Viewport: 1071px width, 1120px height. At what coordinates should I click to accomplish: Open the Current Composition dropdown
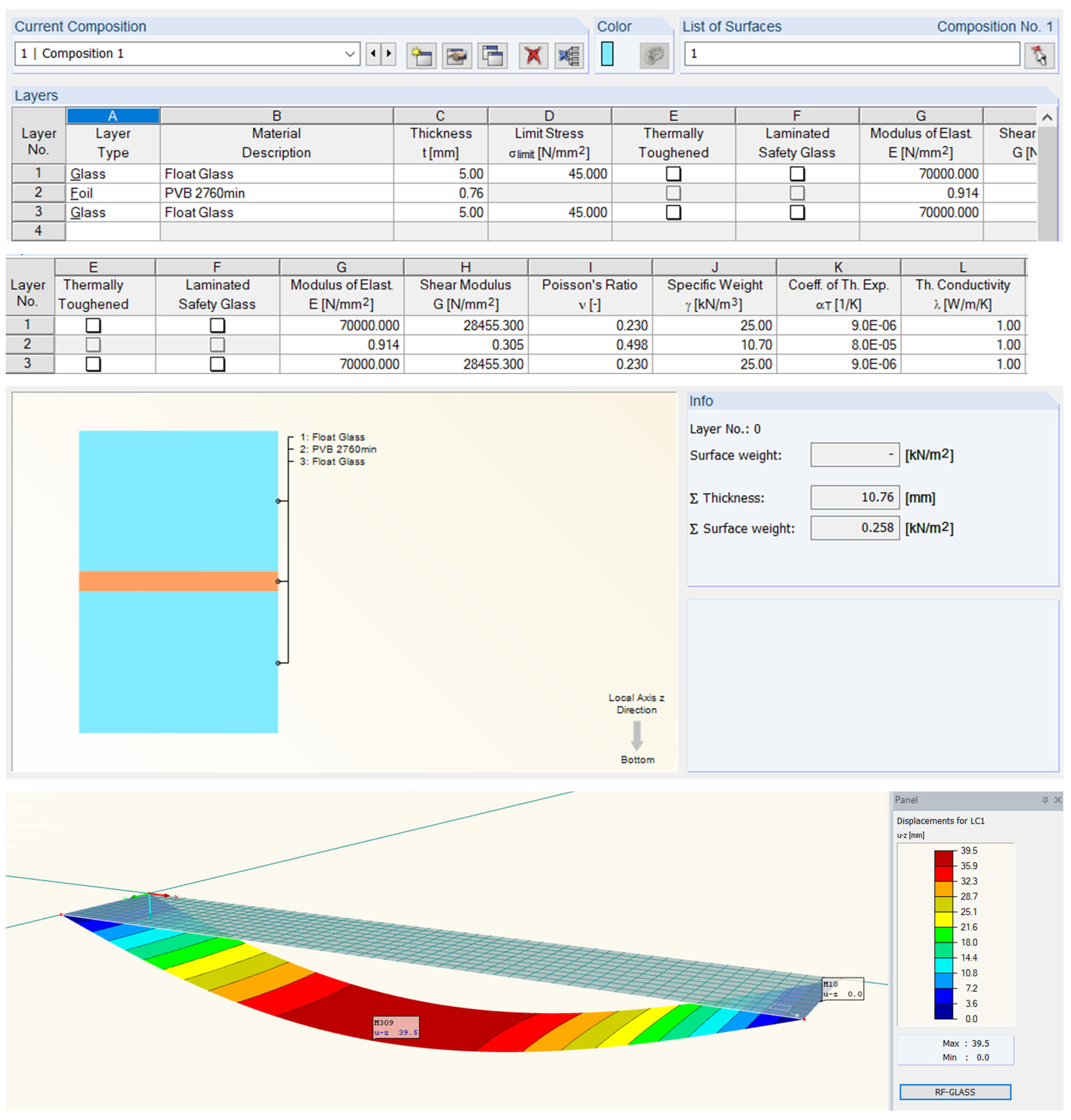pos(349,54)
